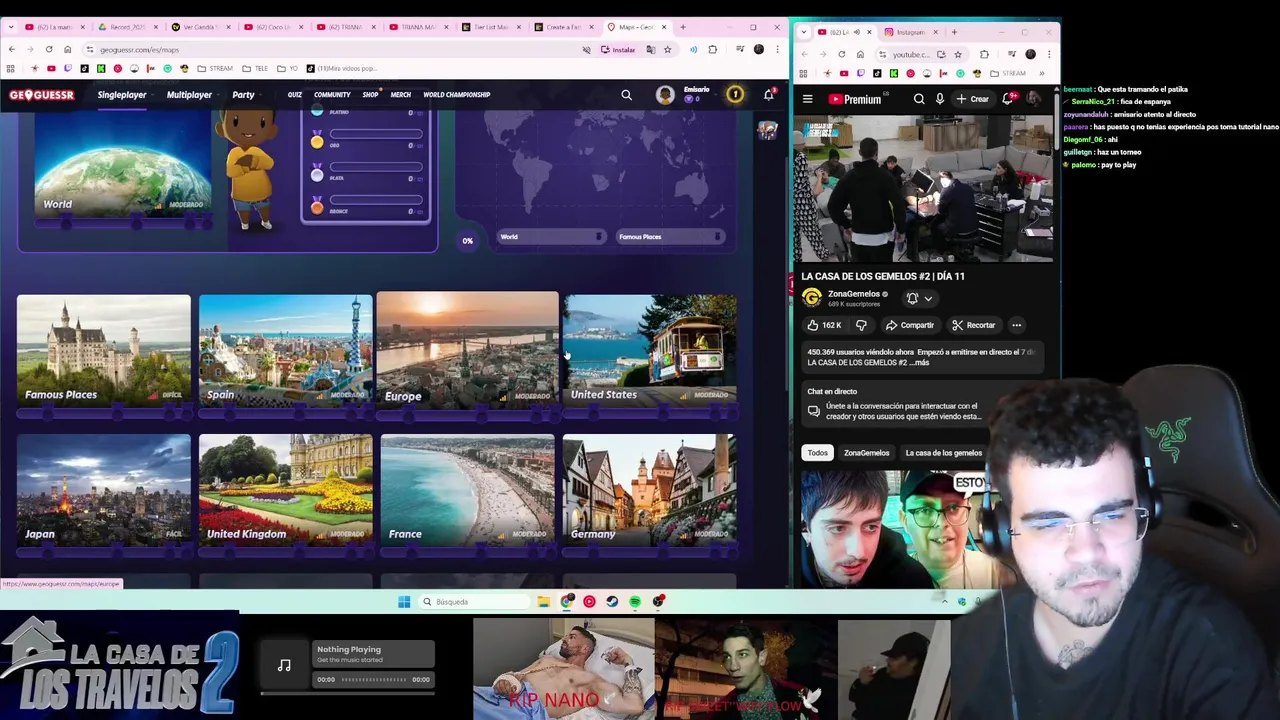Click the ZonaGemelos channel avatar
The image size is (1280, 720).
coord(812,297)
